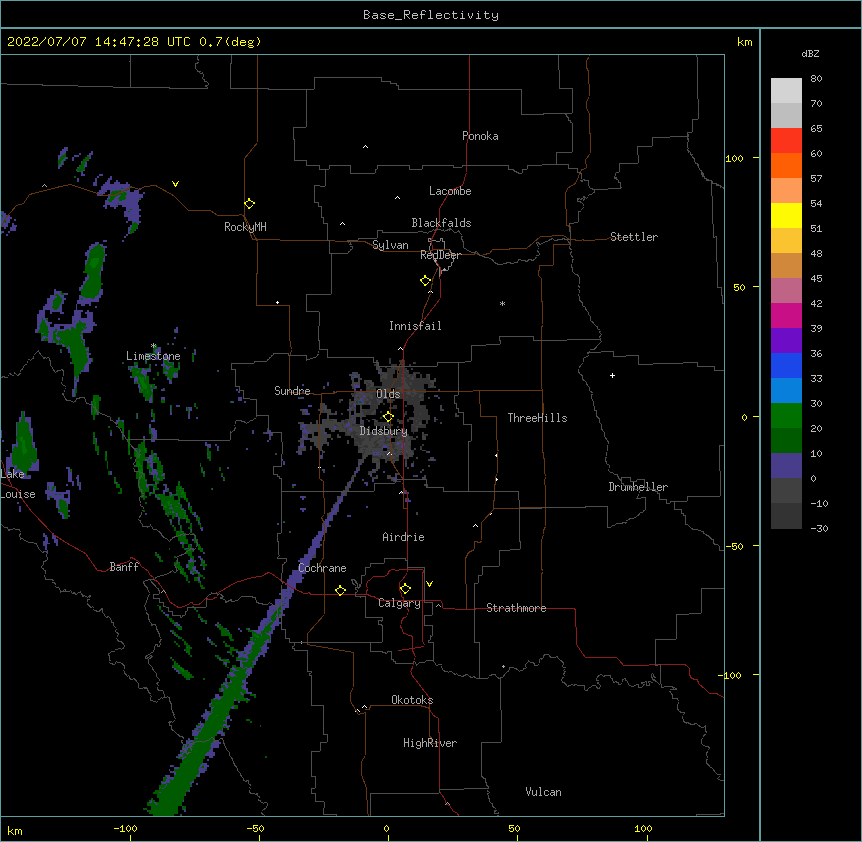Select the Lacombe label on map

450,191
